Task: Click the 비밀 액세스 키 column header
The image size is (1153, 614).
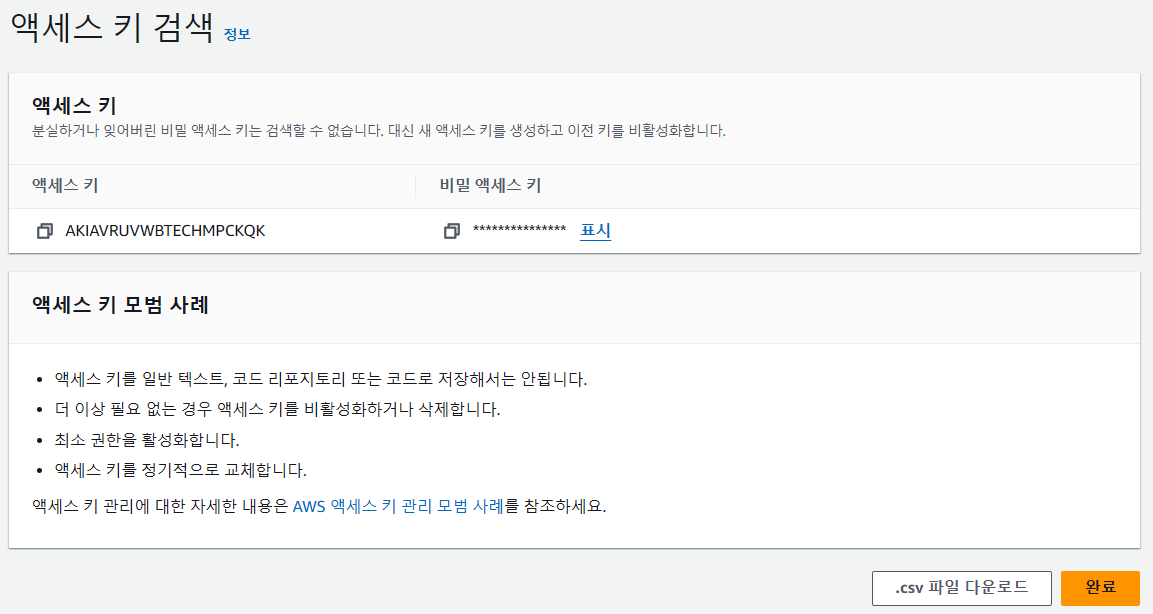Action: point(490,185)
